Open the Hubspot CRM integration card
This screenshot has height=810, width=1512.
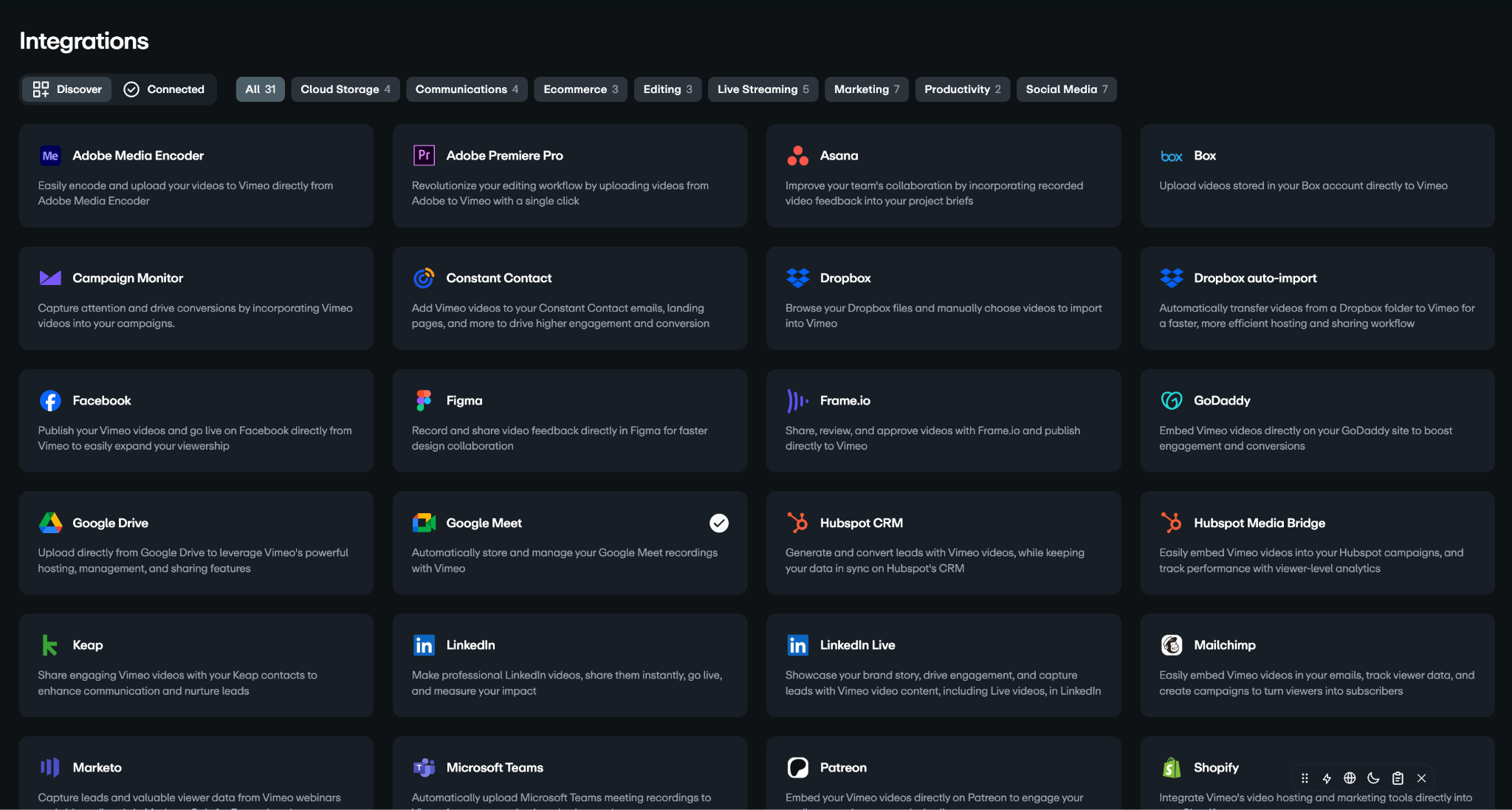click(943, 543)
